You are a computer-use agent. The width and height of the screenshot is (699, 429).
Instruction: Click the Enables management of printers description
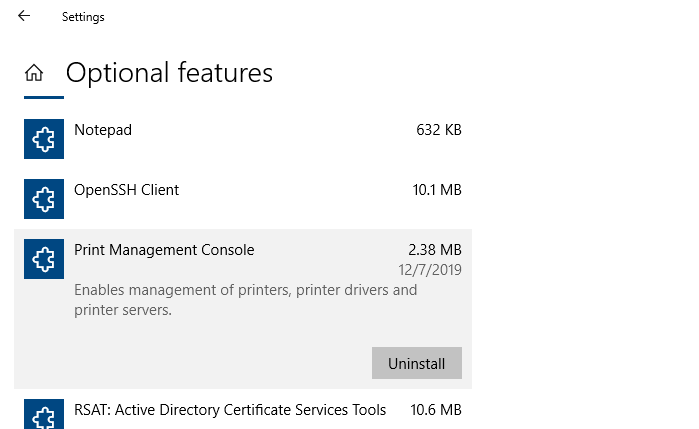(x=246, y=300)
